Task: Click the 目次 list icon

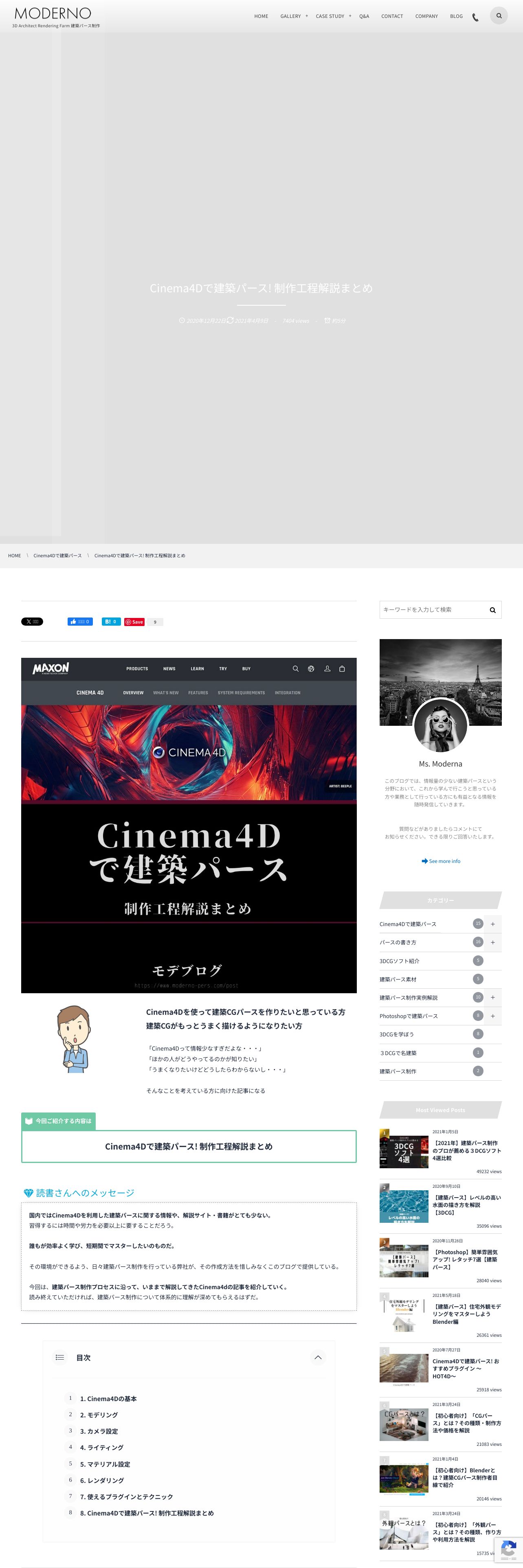Action: coord(59,1357)
